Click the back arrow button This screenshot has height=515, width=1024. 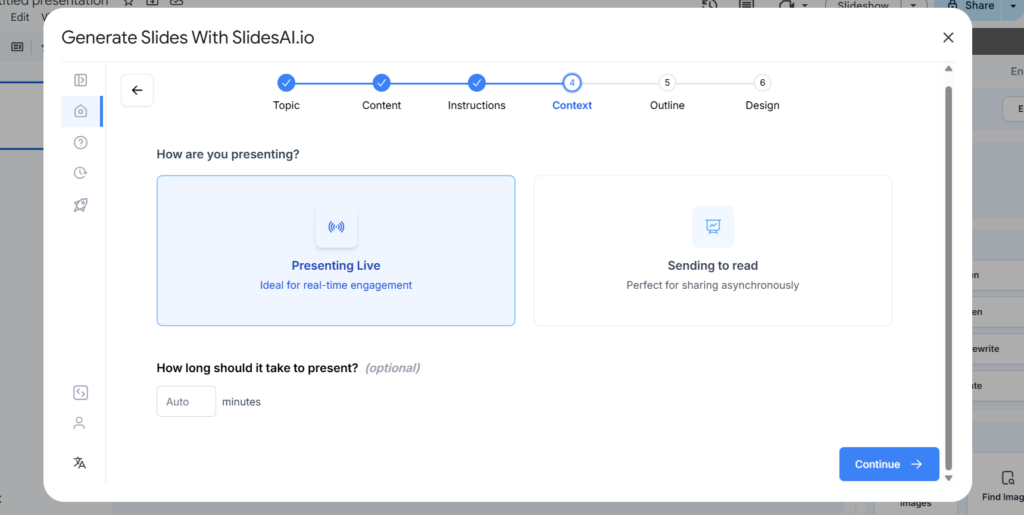coord(137,90)
